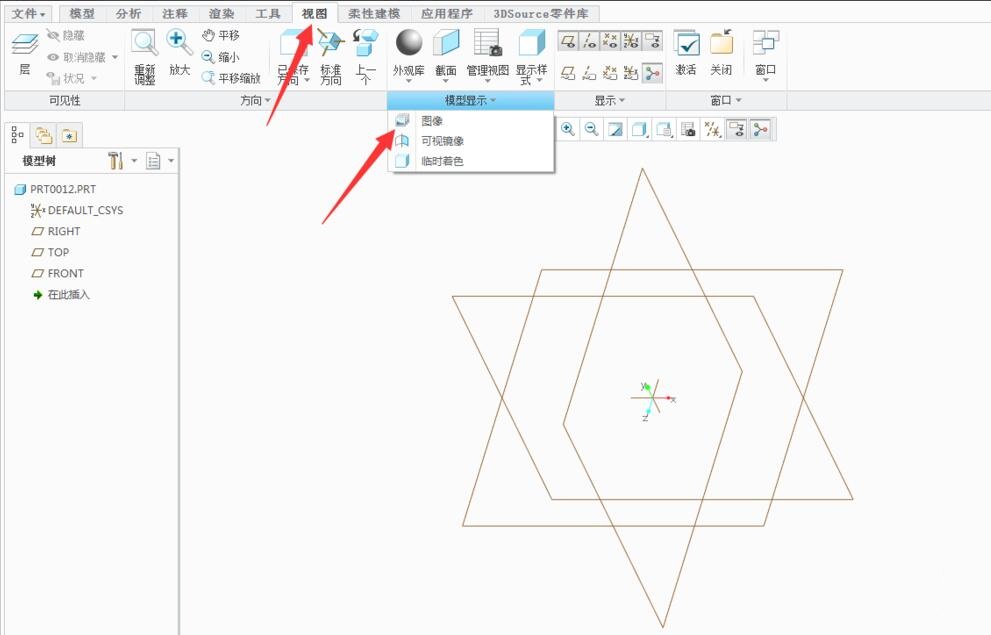Viewport: 991px width, 635px height.
Task: Select the TOP datum plane in model tree
Action: (x=58, y=252)
